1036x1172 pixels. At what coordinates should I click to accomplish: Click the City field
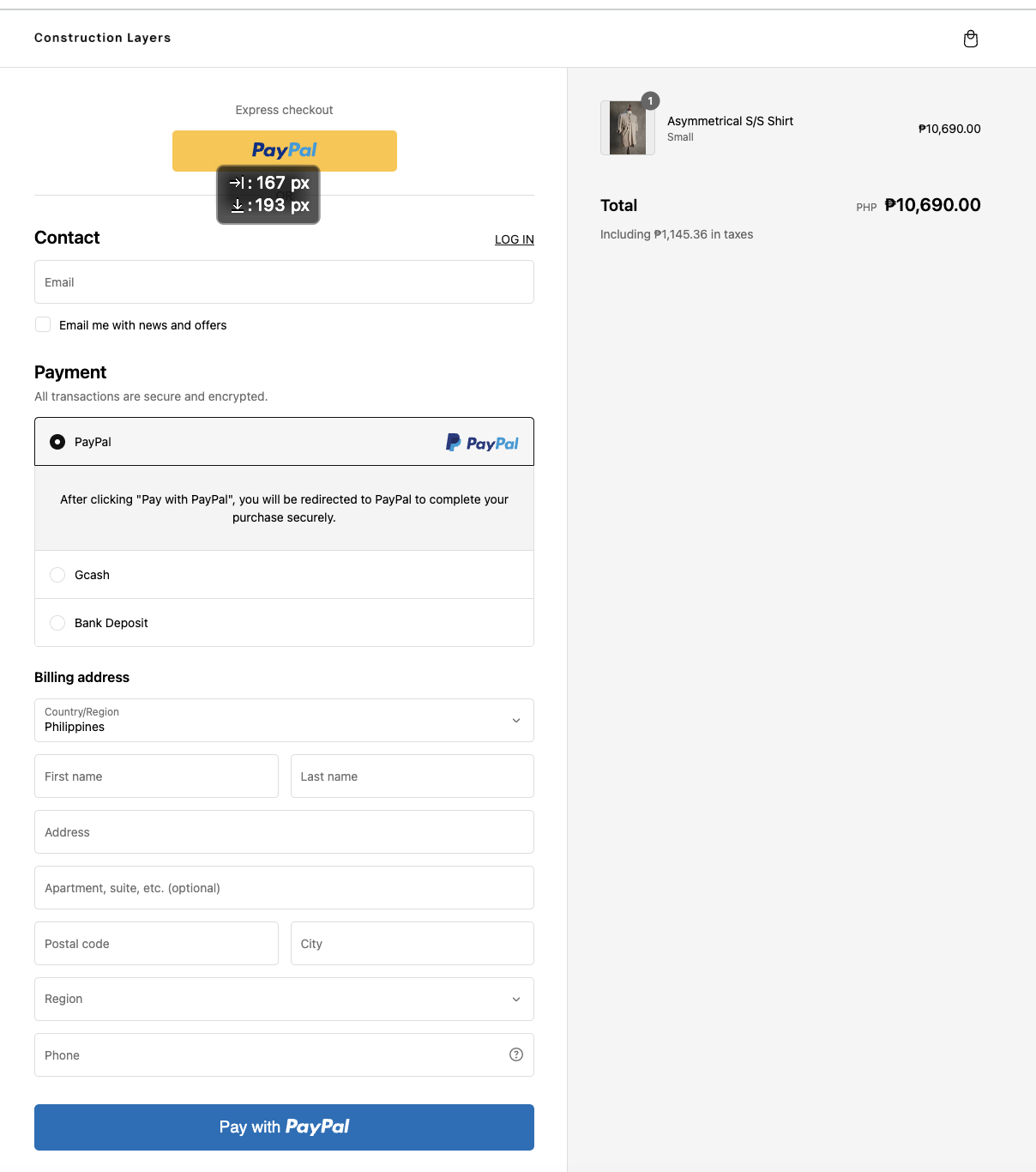click(x=413, y=944)
